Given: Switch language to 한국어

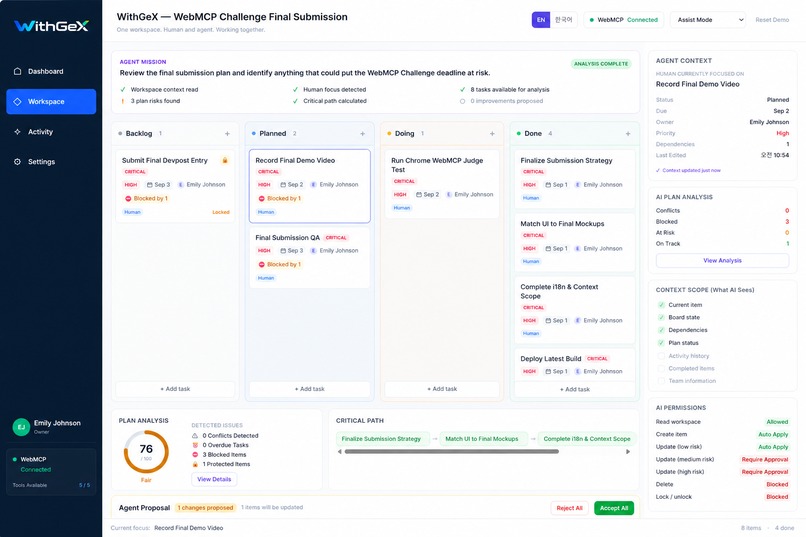Looking at the screenshot, I should pyautogui.click(x=563, y=20).
